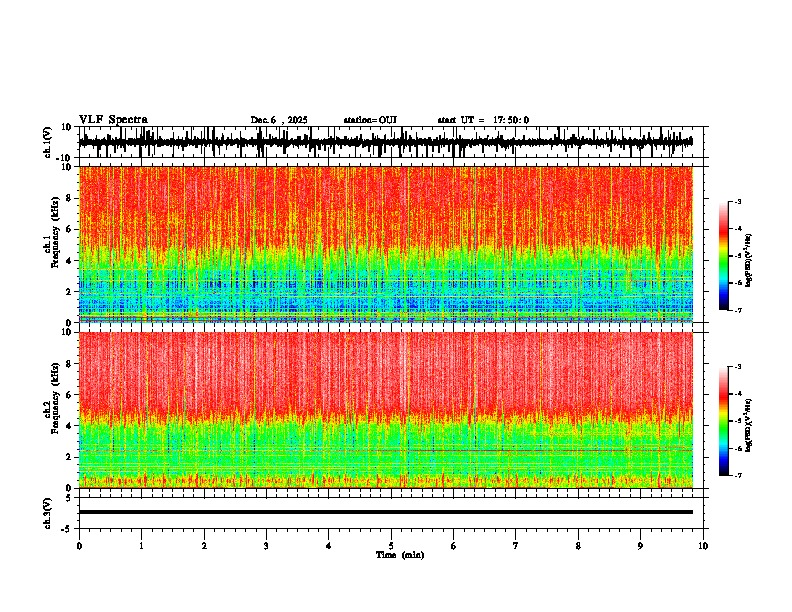The image size is (792, 612).
Task: Click the ch.2 frequency tick label "6"
Action: [x=69, y=395]
